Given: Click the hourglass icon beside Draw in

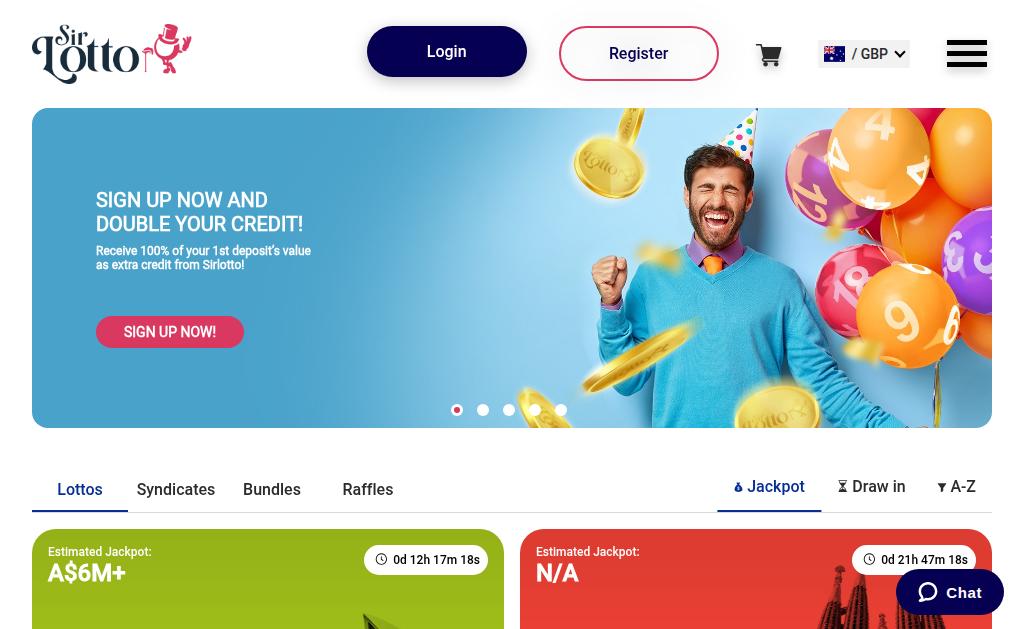Looking at the screenshot, I should pyautogui.click(x=842, y=487).
